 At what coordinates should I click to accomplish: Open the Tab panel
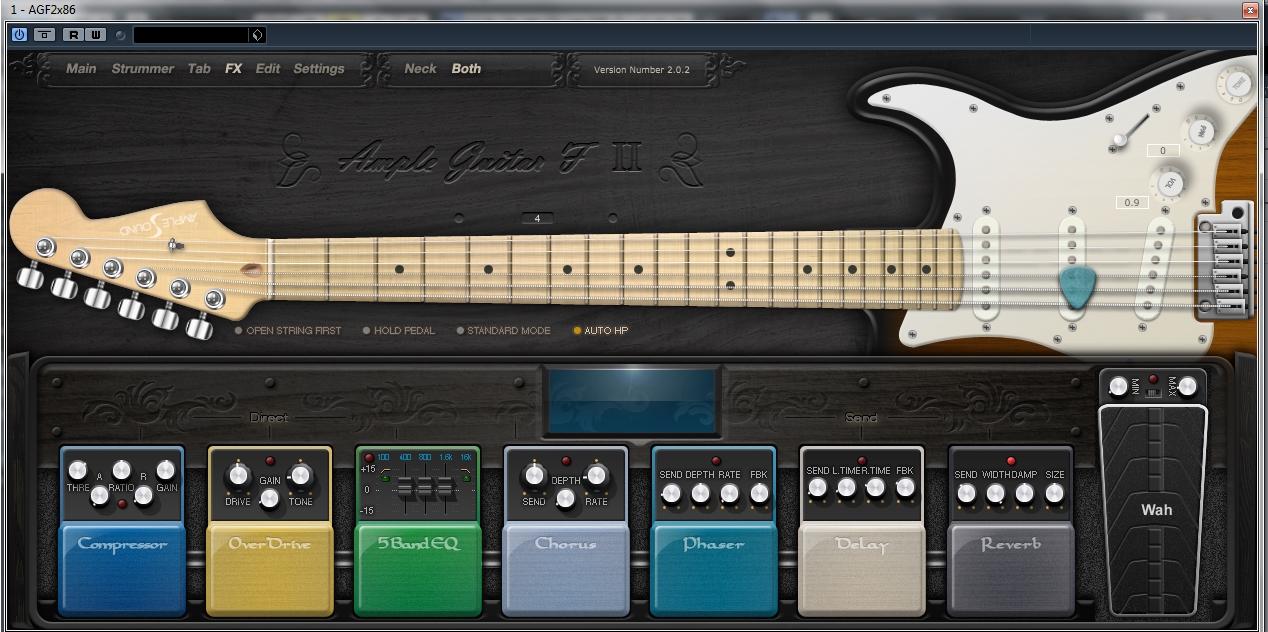199,69
